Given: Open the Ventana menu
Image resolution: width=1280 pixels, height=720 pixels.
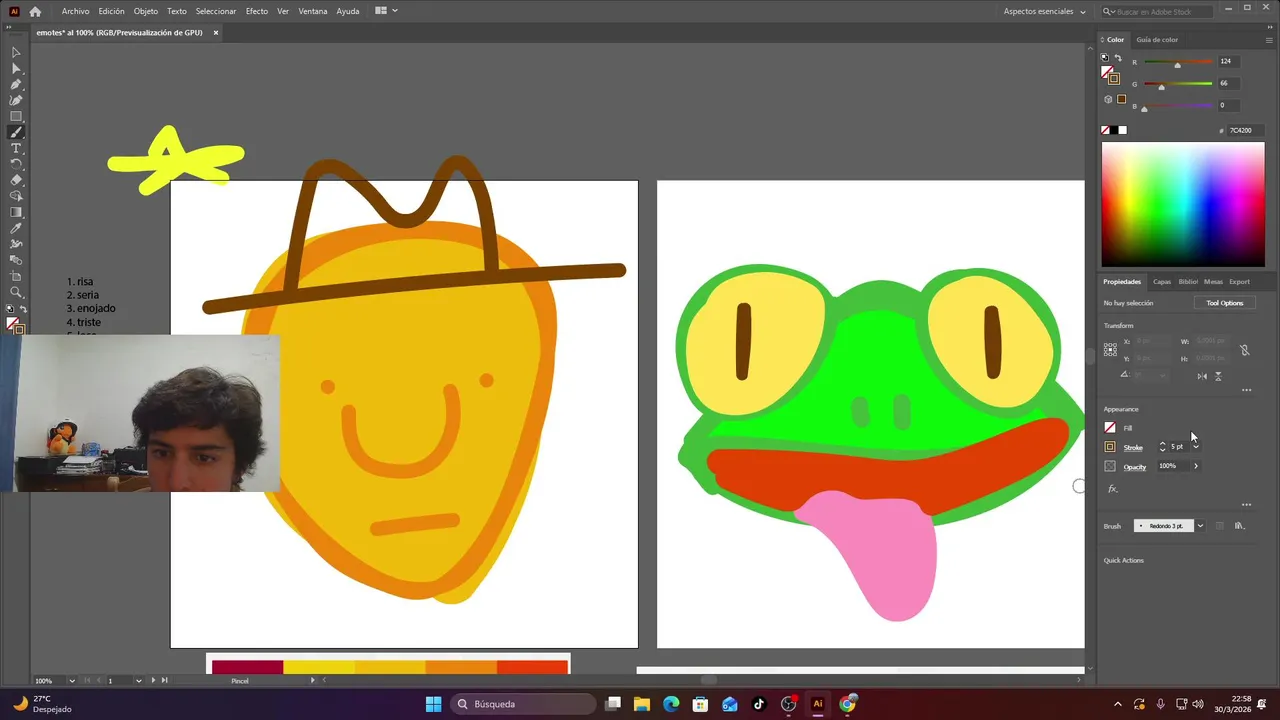Looking at the screenshot, I should [313, 11].
